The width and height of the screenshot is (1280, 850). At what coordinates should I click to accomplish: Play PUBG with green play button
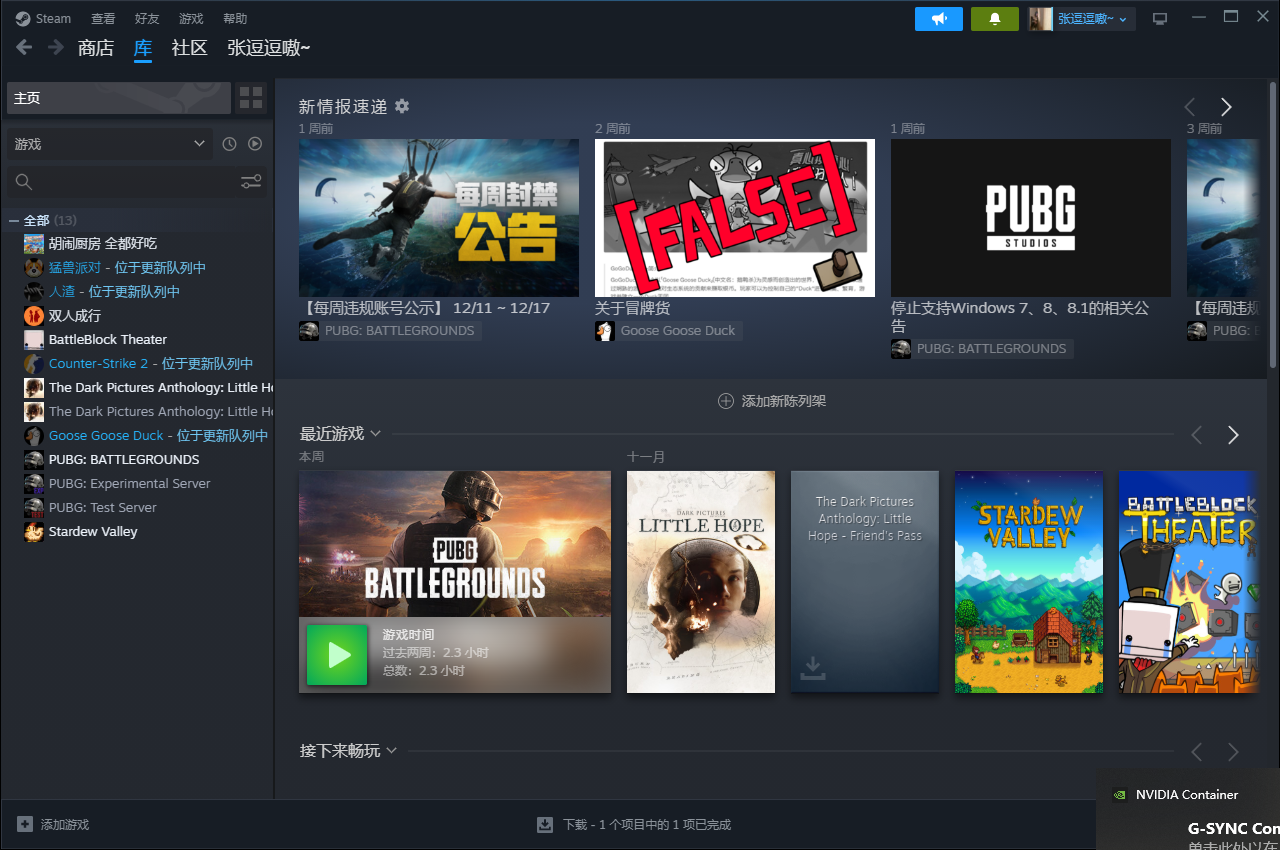(337, 655)
